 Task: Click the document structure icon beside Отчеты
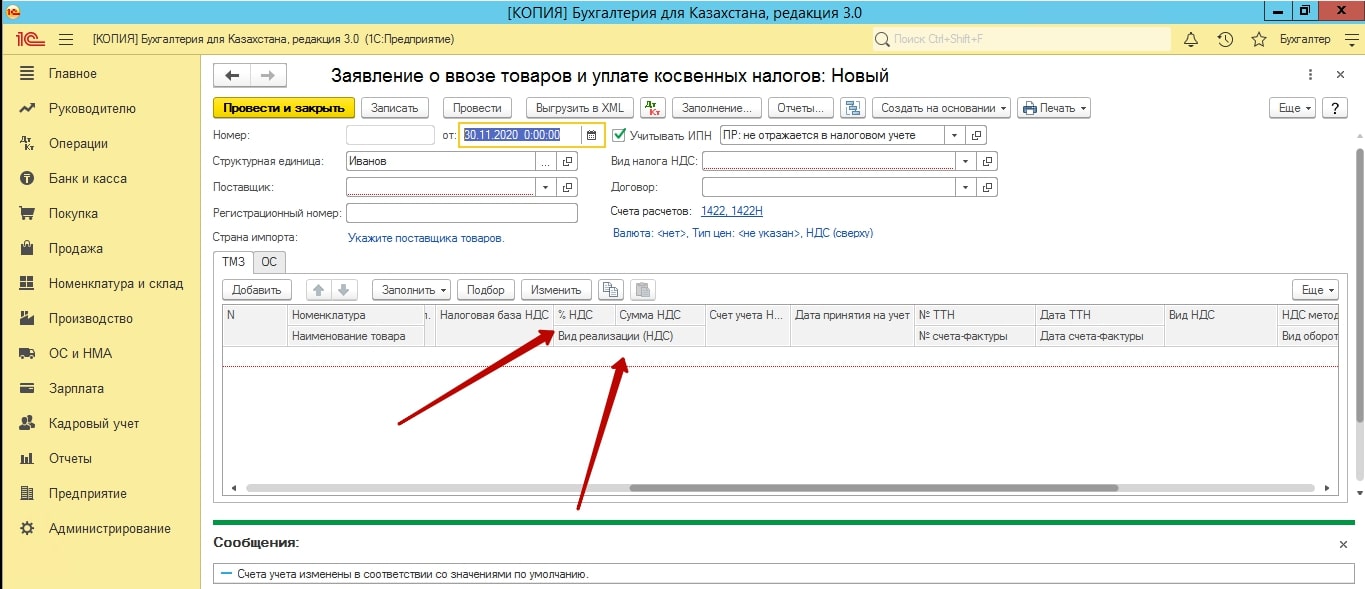[x=852, y=108]
